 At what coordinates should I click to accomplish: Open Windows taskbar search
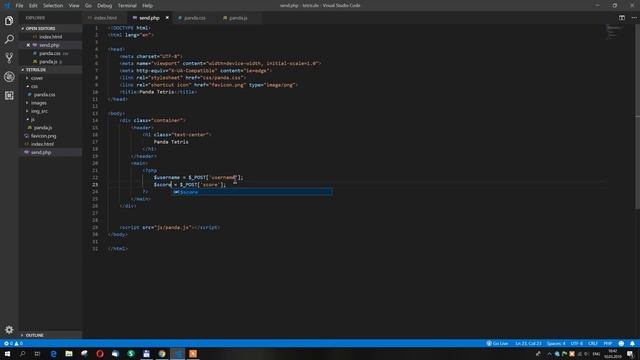(x=22, y=353)
